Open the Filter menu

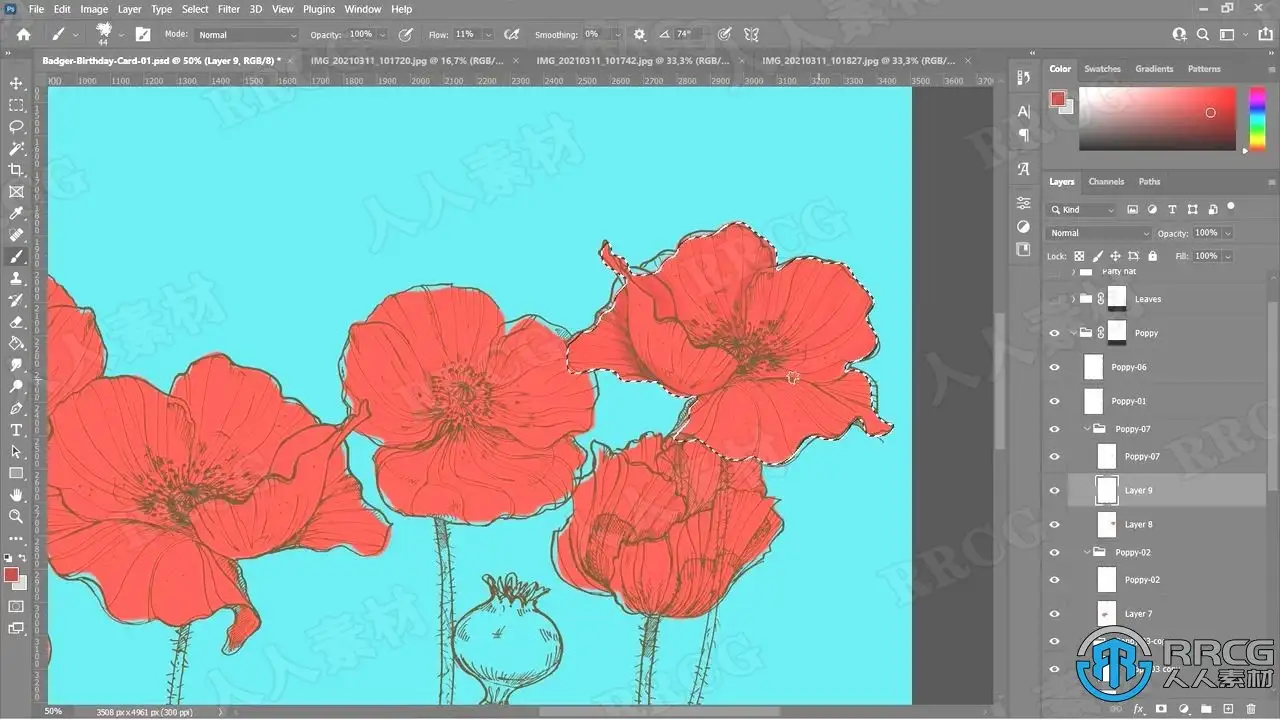coord(229,9)
